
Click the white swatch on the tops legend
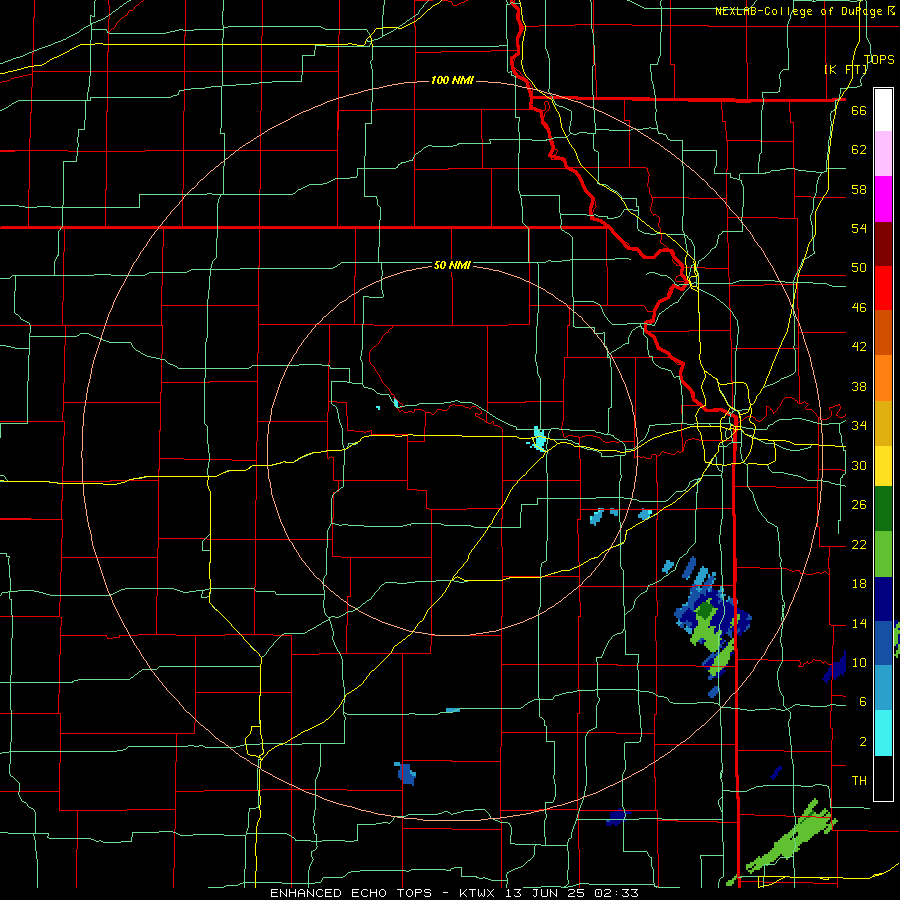(x=883, y=110)
